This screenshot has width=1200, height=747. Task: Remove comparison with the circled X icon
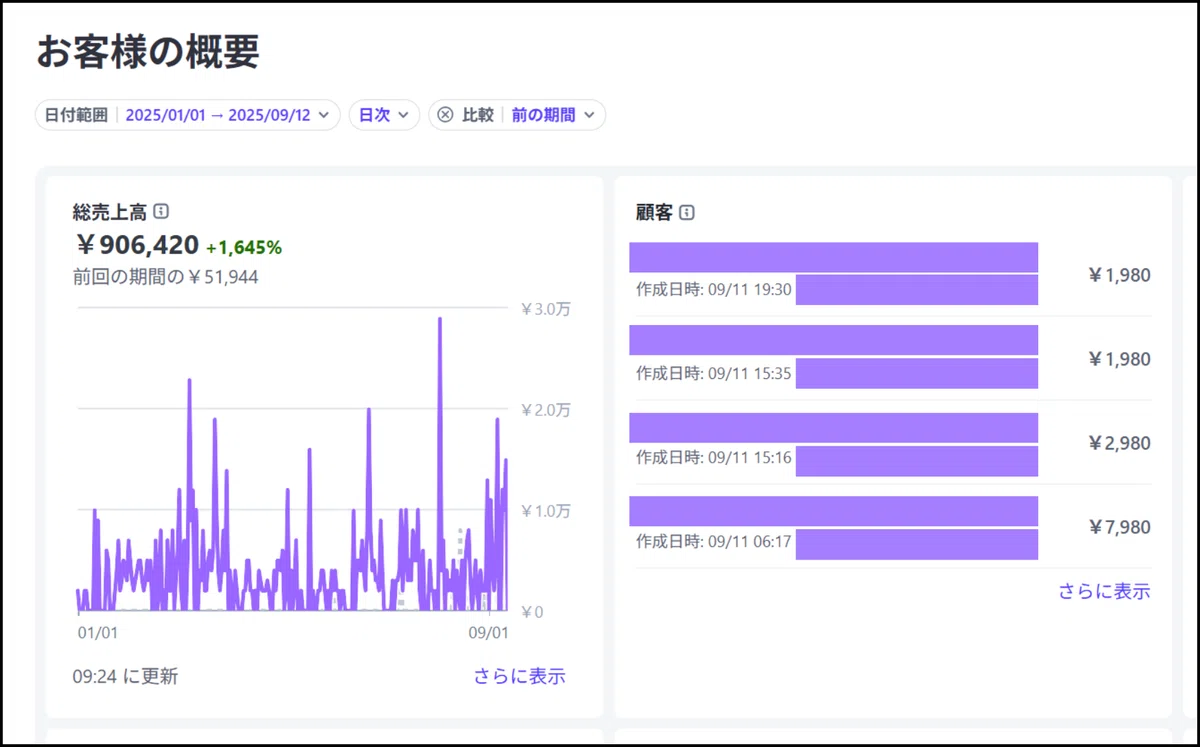pos(446,115)
